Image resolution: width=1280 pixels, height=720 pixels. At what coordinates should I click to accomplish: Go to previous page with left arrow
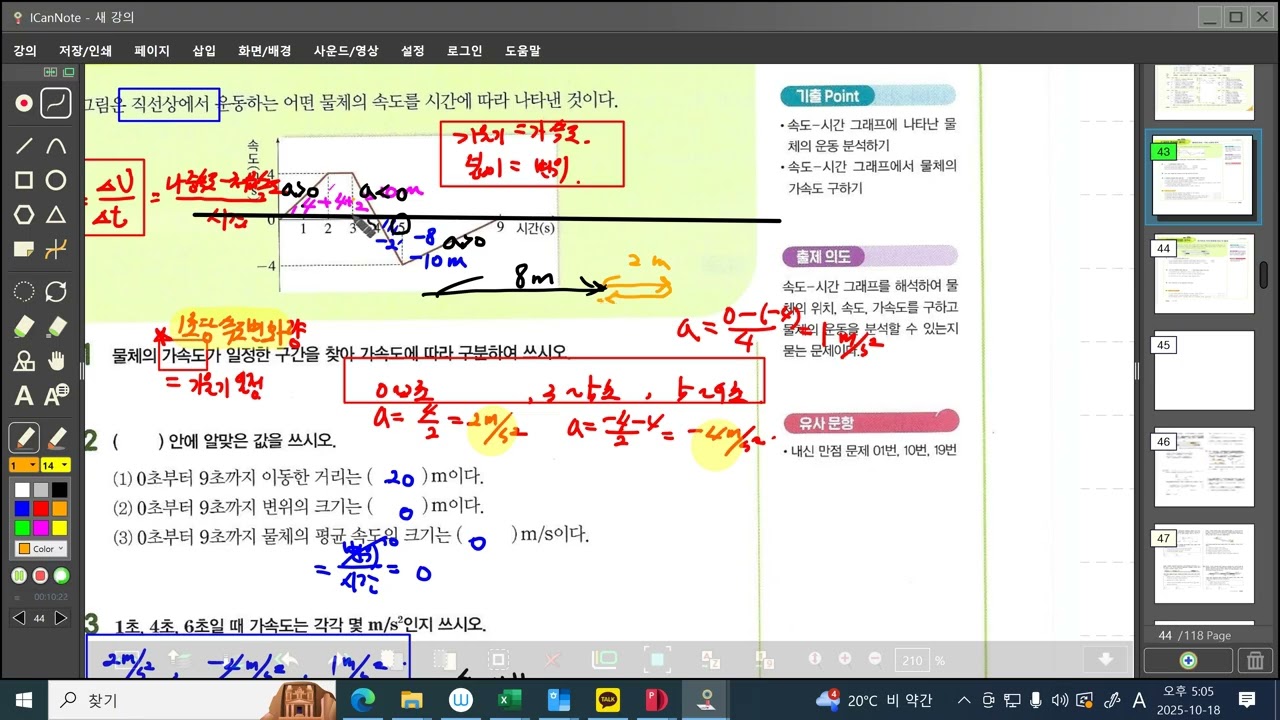click(x=19, y=618)
